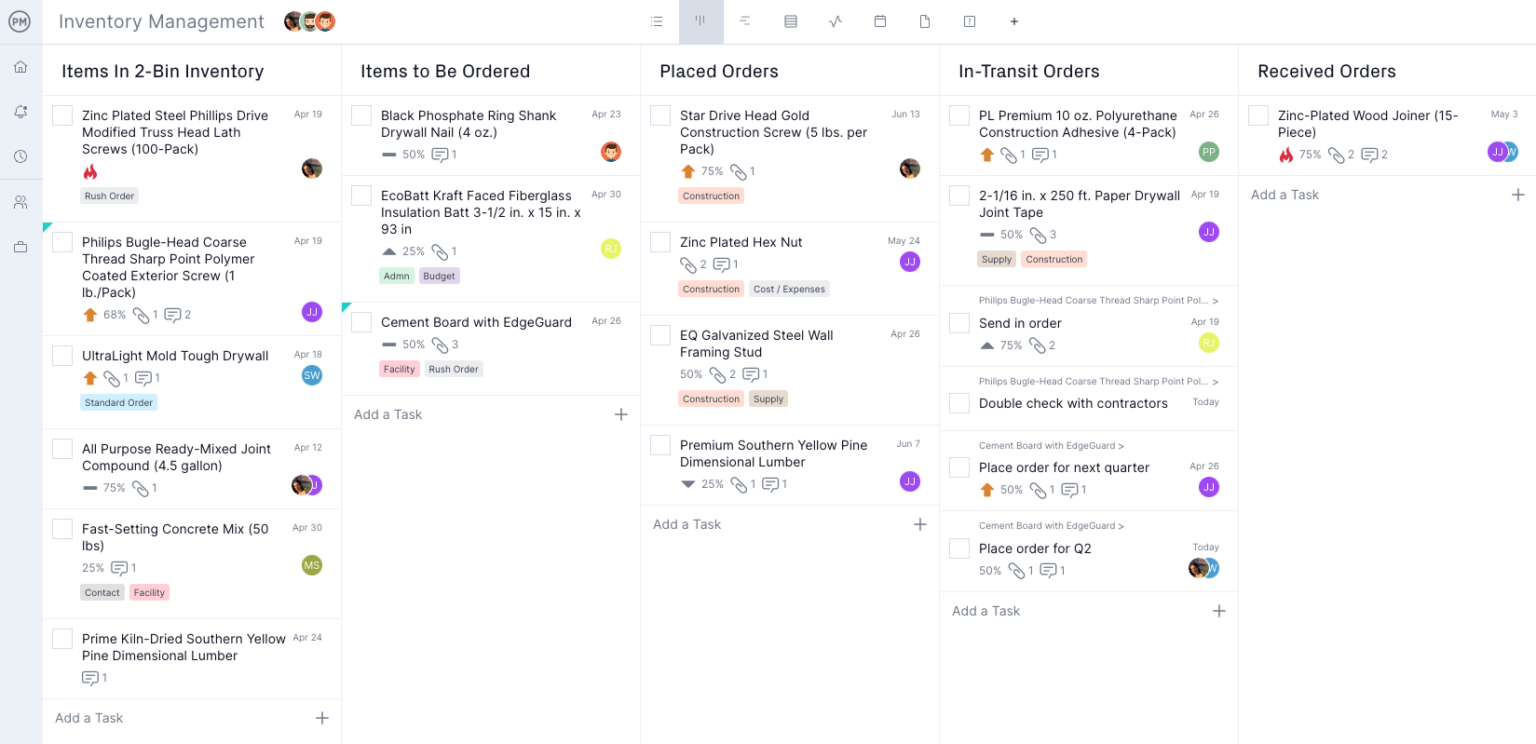The image size is (1536, 744).
Task: Open the Files view icon
Action: (x=925, y=21)
